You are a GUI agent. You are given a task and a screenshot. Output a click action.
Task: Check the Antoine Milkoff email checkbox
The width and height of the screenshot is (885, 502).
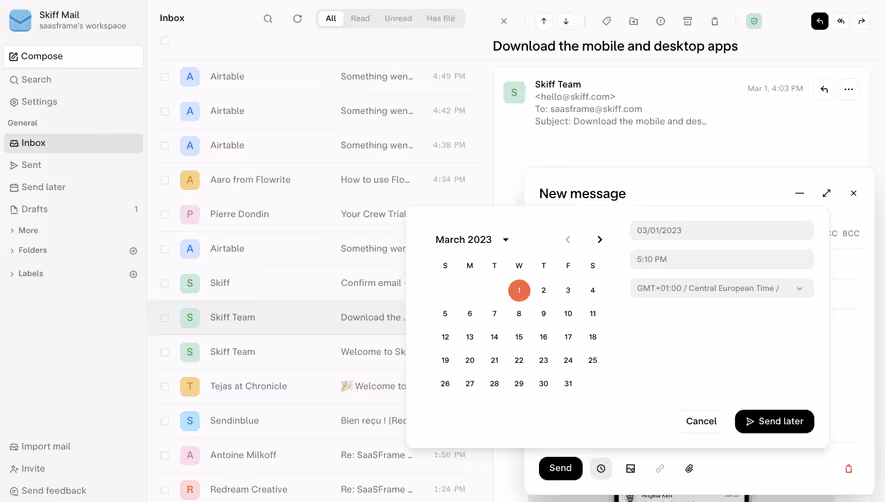164,456
